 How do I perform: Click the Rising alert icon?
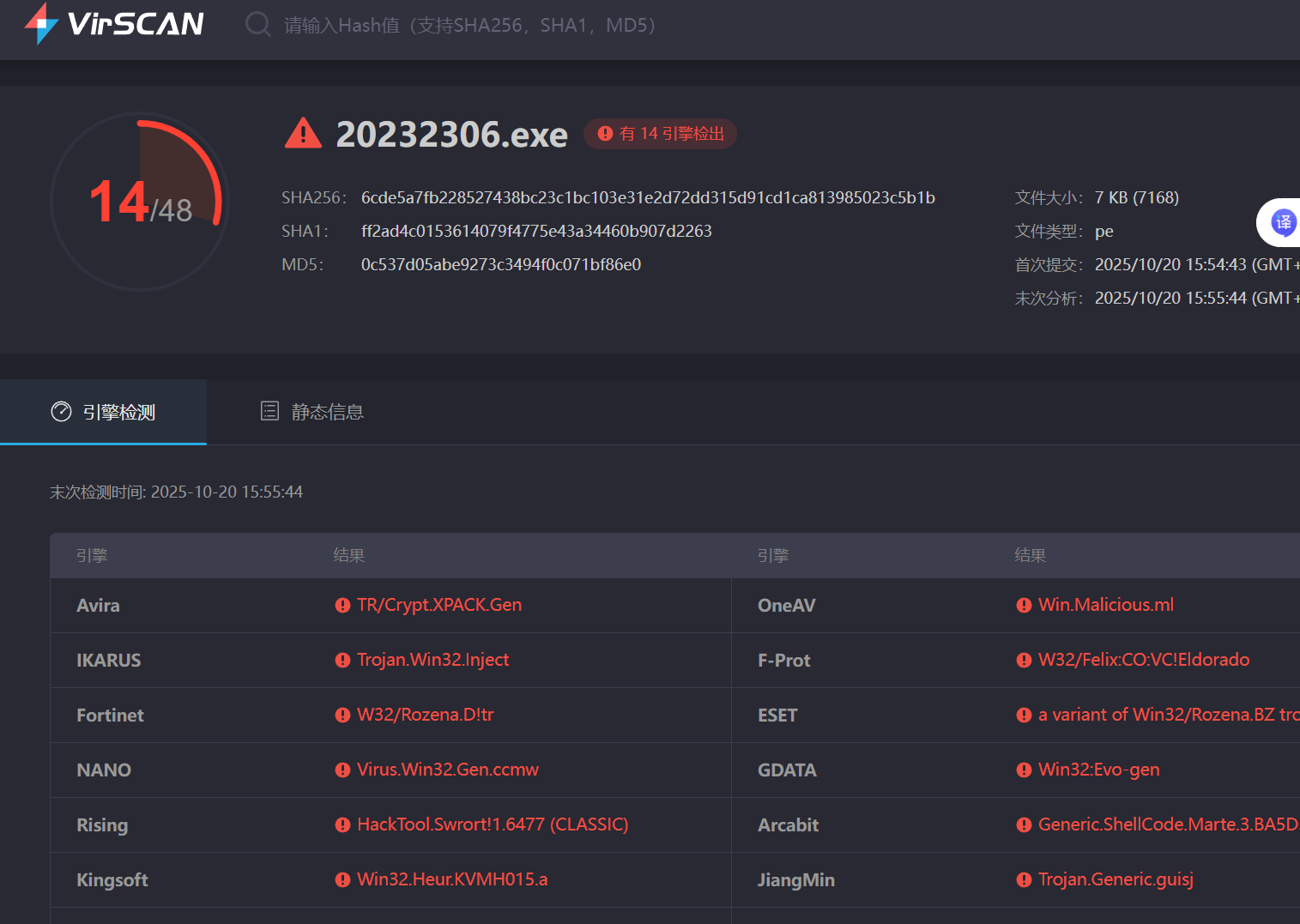pos(342,825)
